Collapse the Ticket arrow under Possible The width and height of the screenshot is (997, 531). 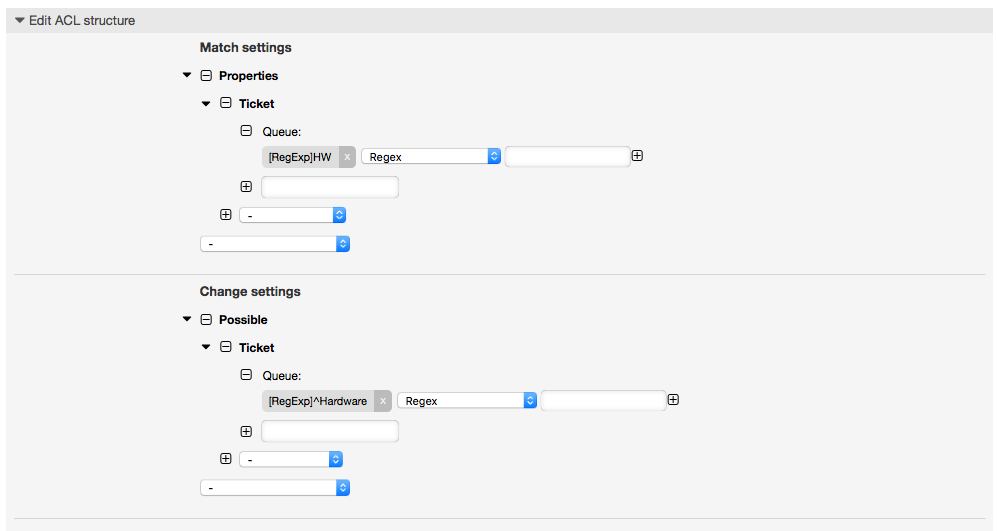pyautogui.click(x=206, y=347)
